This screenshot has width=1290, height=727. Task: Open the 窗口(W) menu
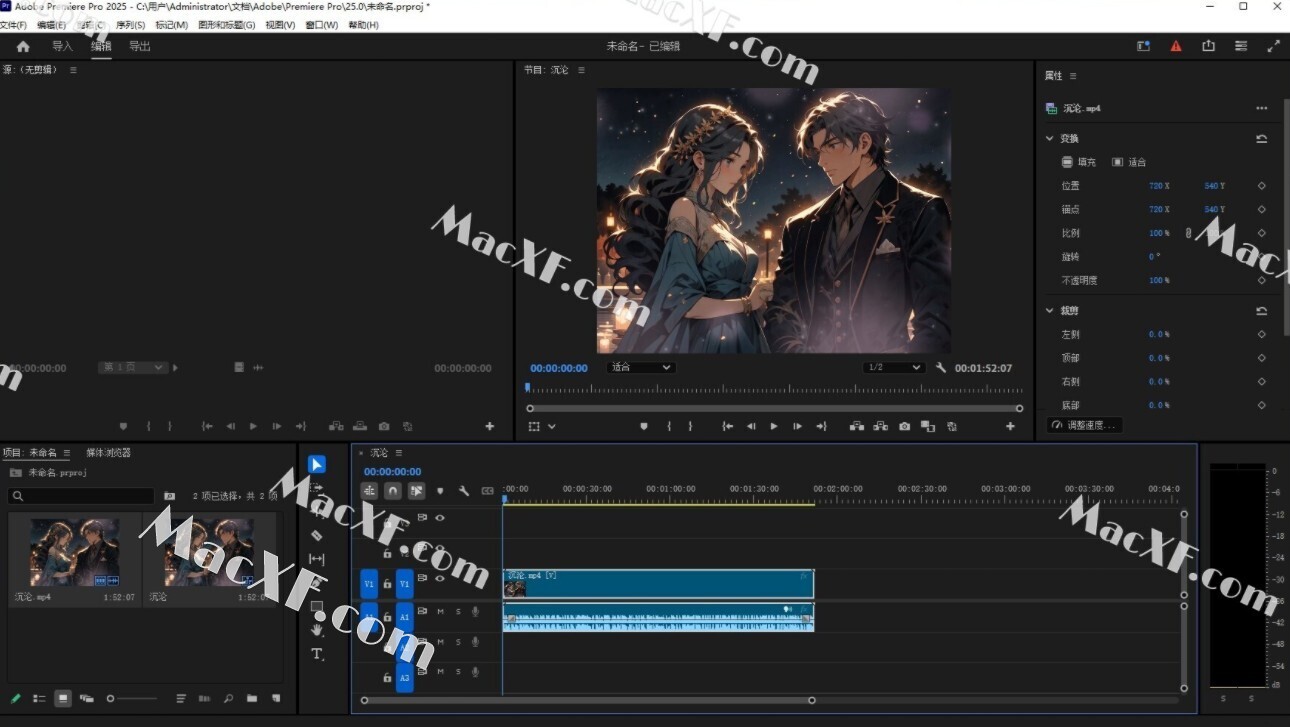(321, 25)
